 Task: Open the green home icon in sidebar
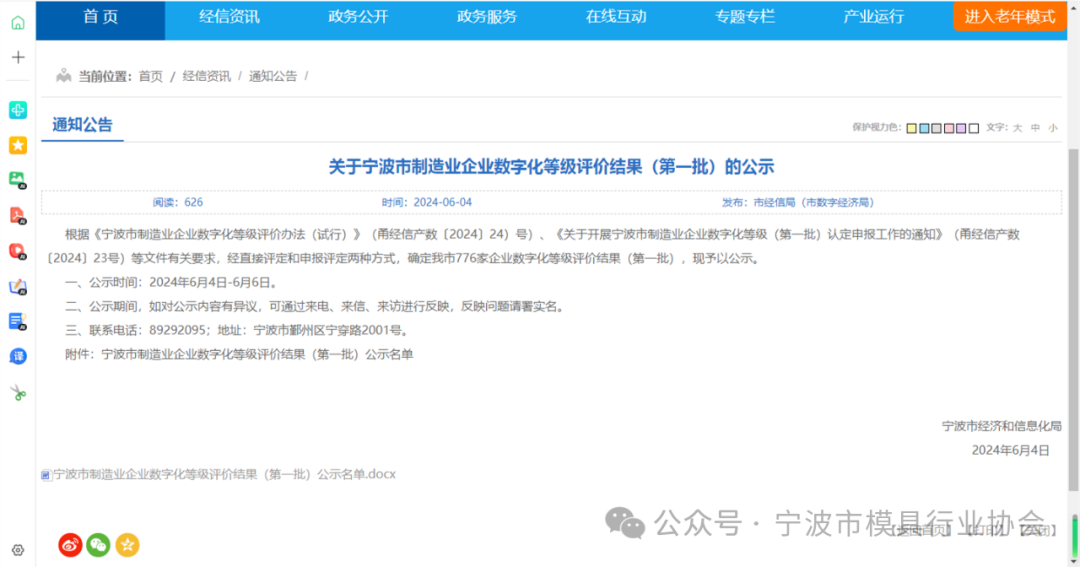point(18,23)
